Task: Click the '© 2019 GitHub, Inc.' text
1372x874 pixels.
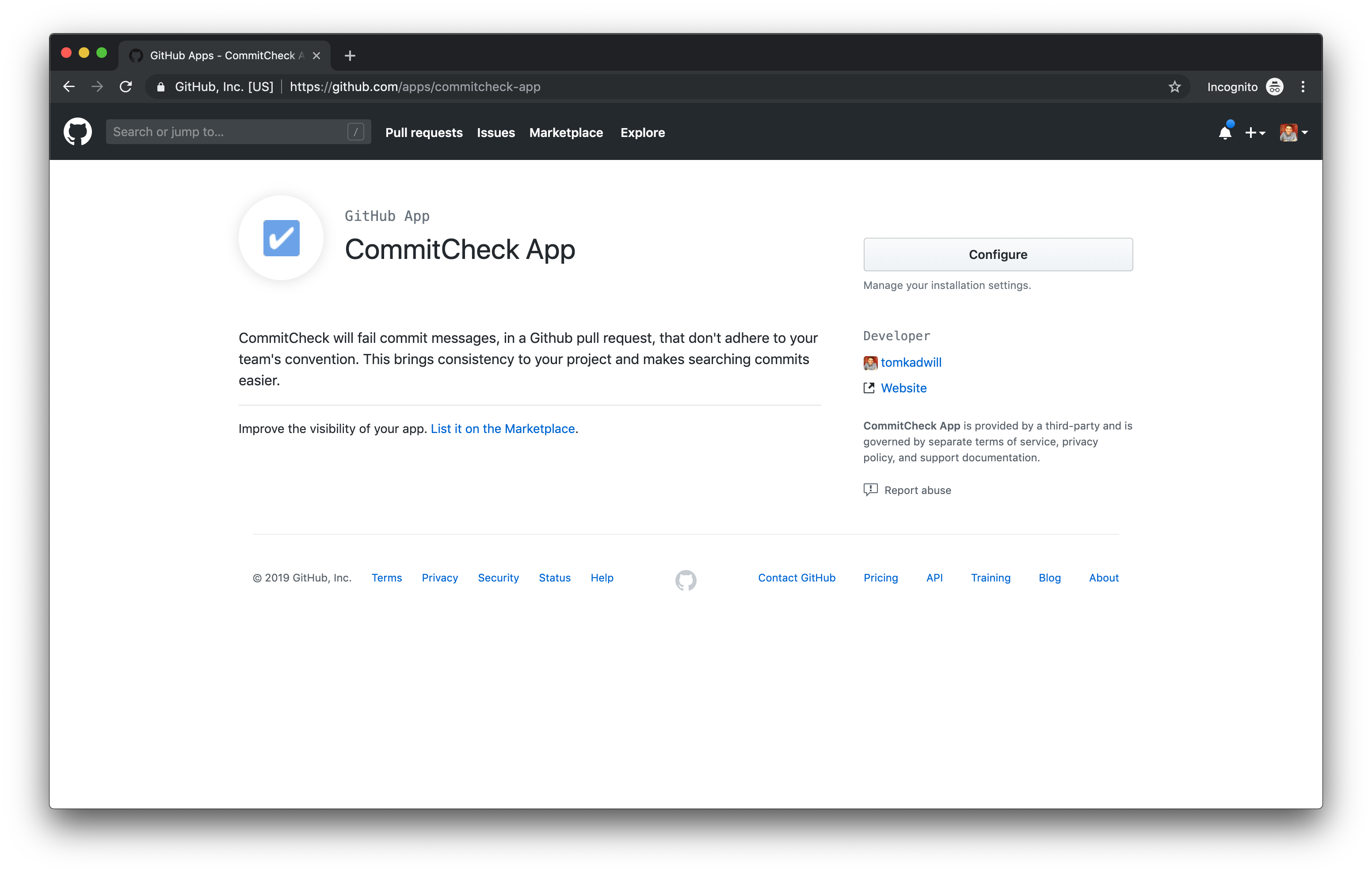Action: tap(302, 578)
